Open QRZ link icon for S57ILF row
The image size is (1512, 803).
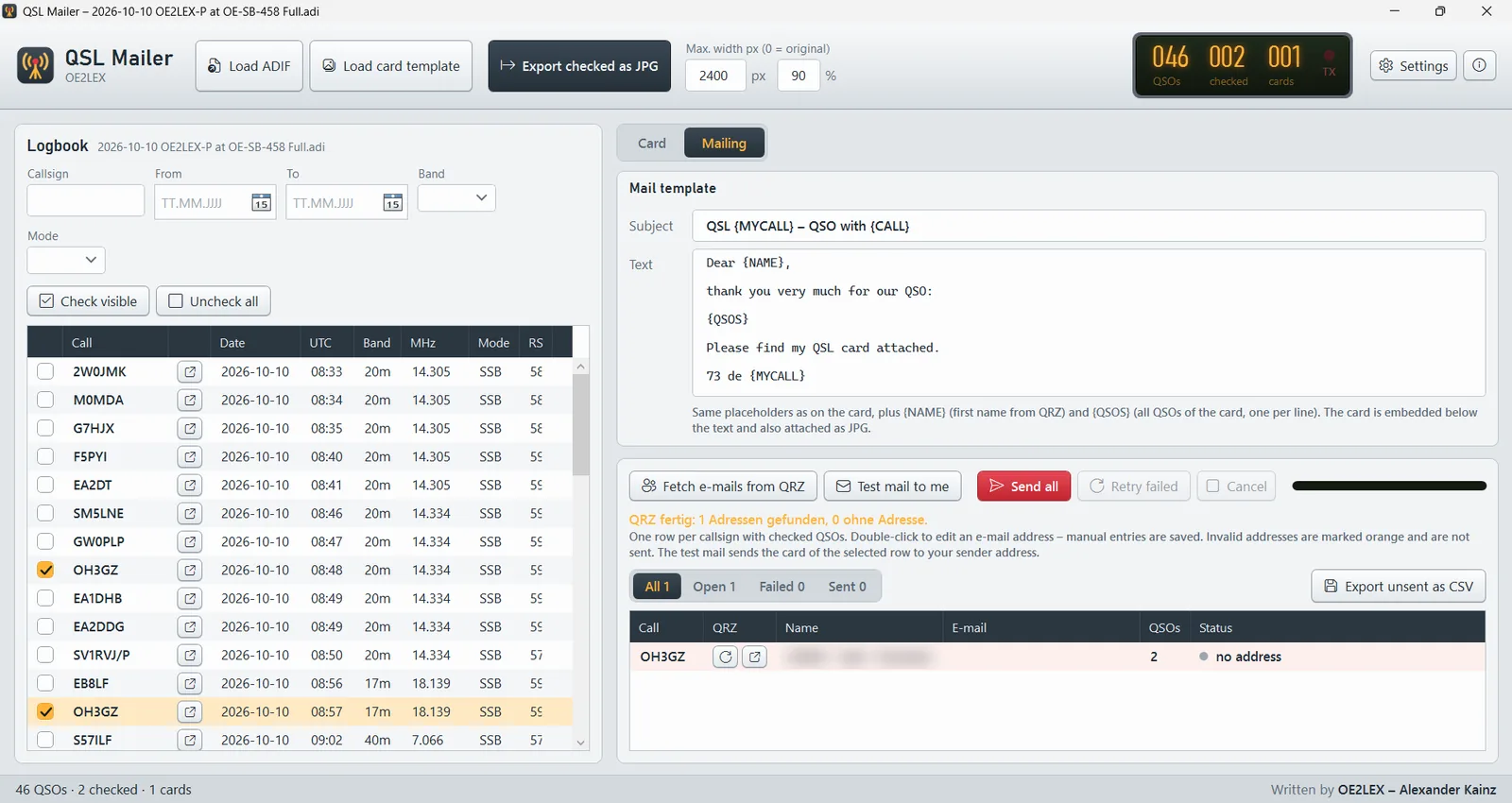190,741
